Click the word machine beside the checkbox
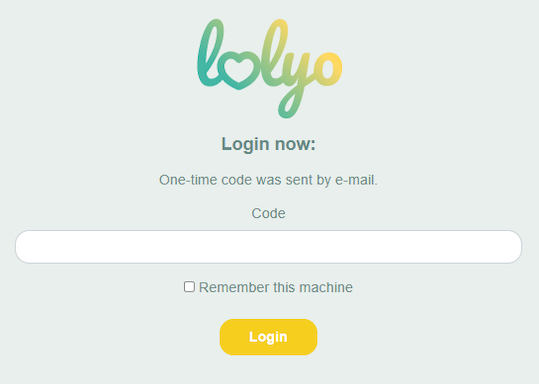 (x=326, y=287)
